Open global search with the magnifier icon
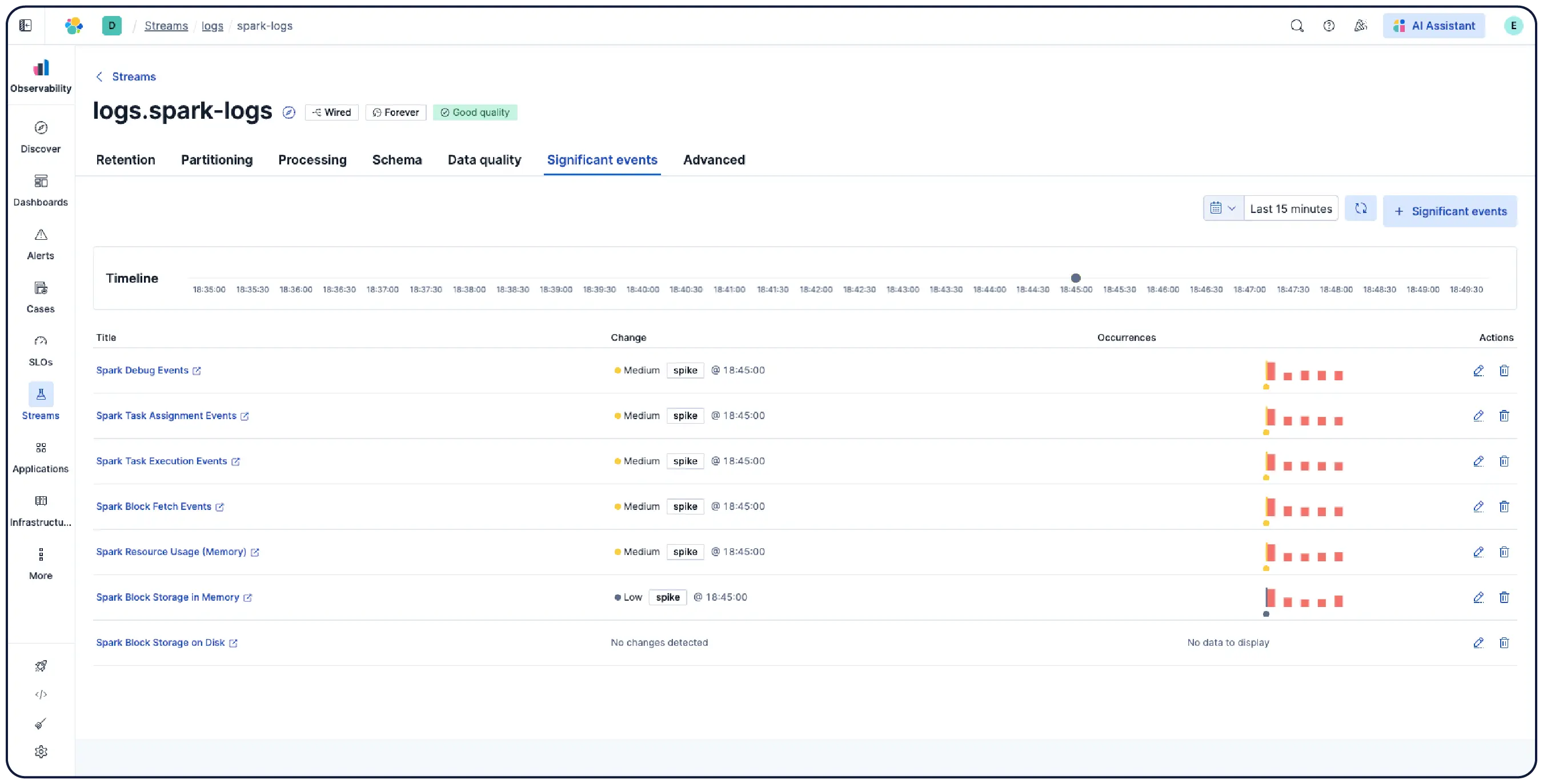 pyautogui.click(x=1297, y=26)
